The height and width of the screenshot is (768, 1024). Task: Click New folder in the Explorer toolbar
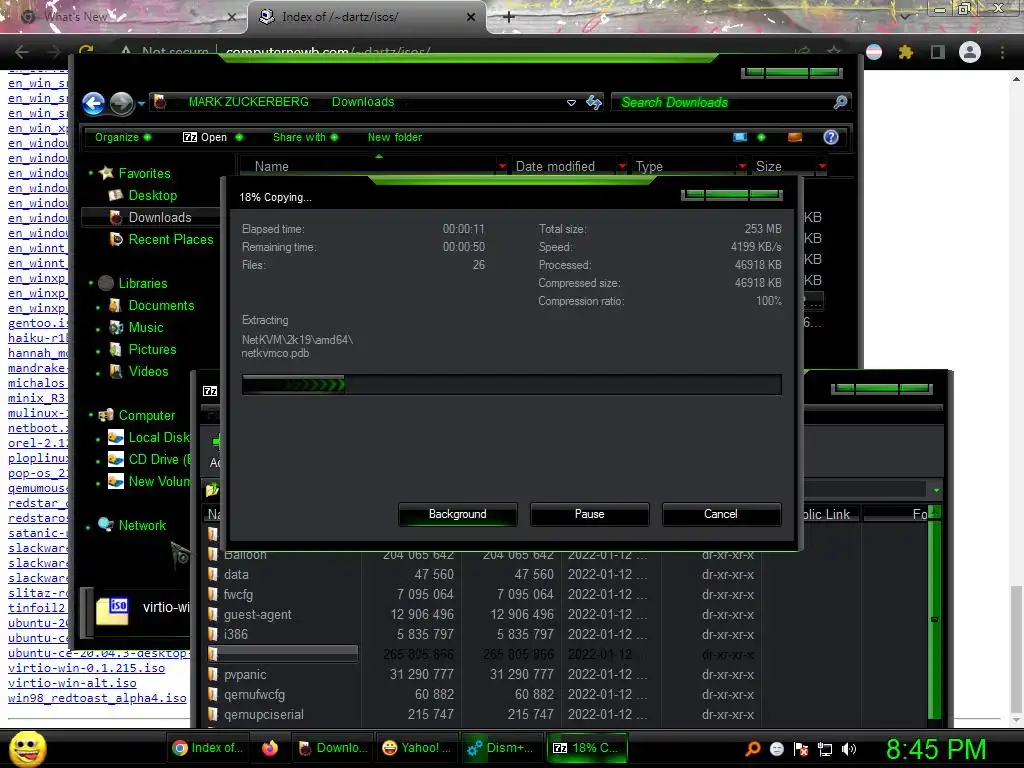coord(394,137)
